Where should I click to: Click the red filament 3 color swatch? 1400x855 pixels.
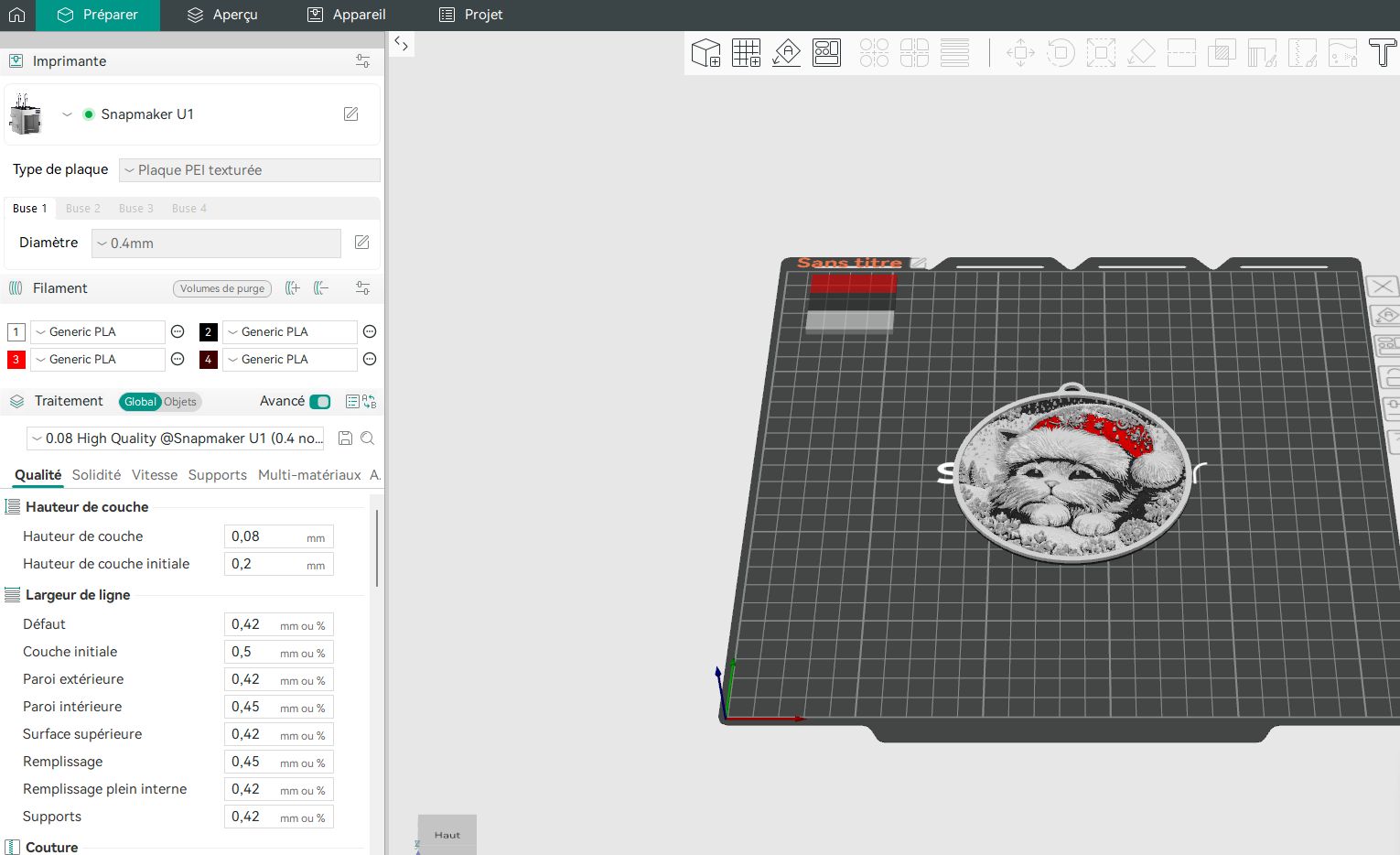pyautogui.click(x=16, y=360)
